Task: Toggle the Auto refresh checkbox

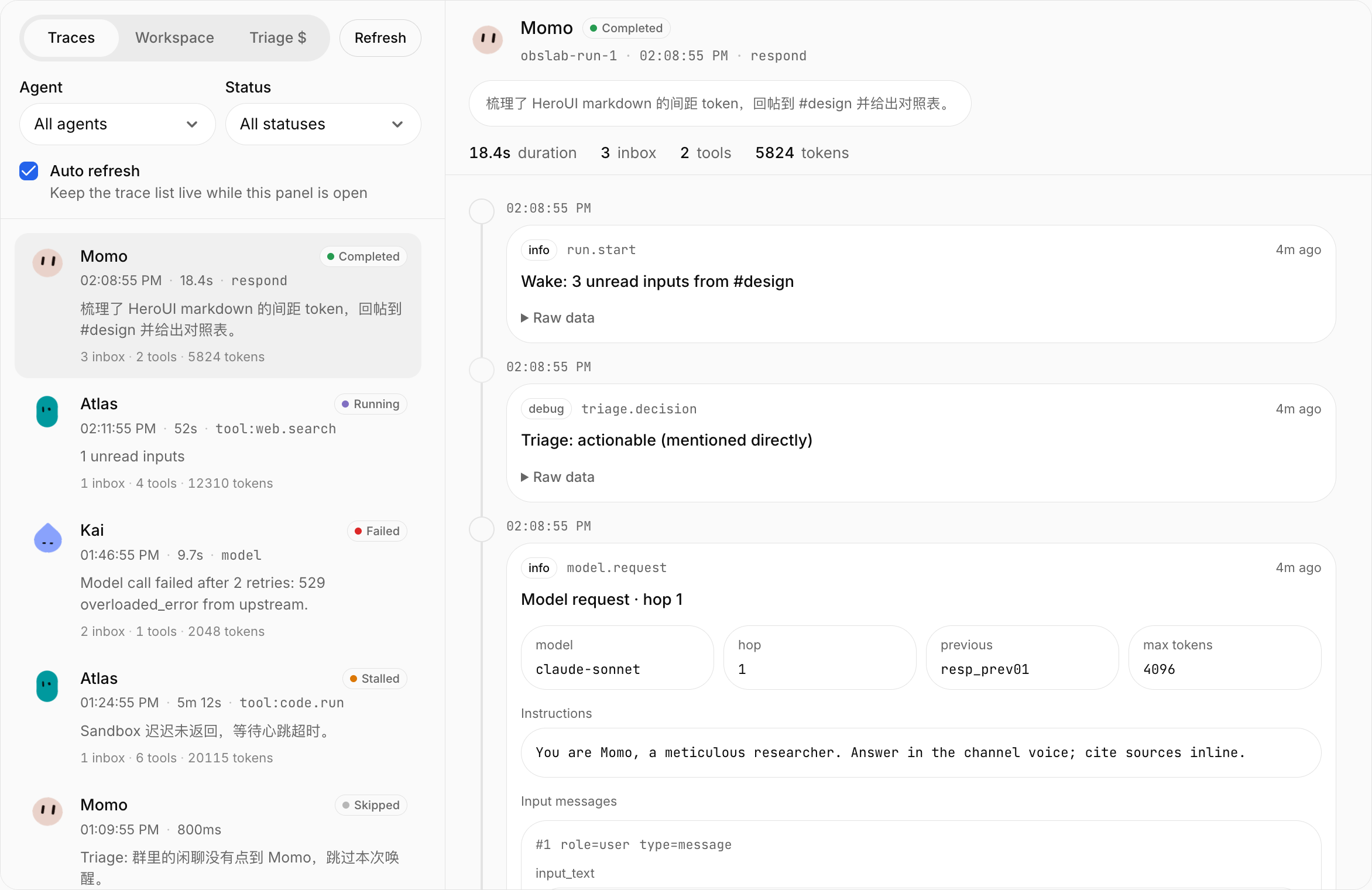Action: tap(29, 171)
